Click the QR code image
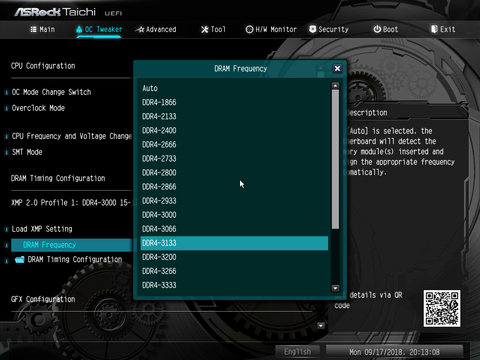This screenshot has height=360, width=480. point(442,308)
